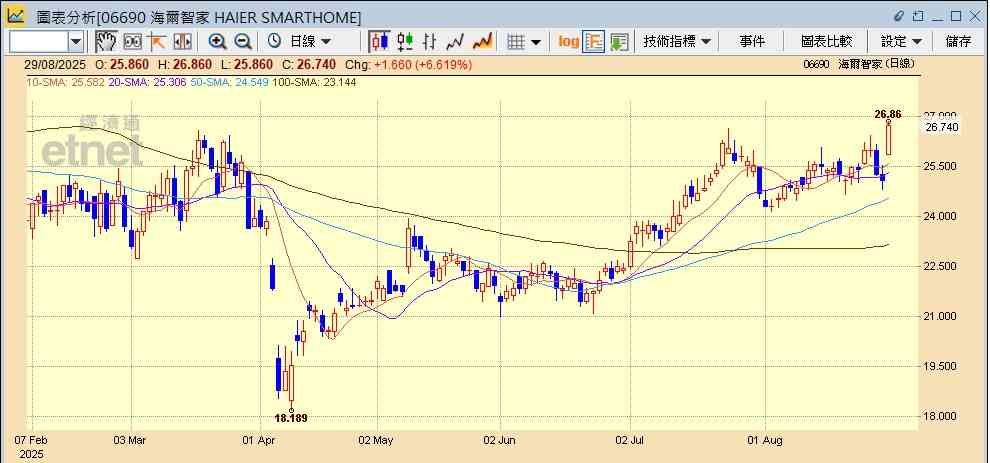Open the 日線 period dropdown
This screenshot has height=463, width=990.
(310, 42)
